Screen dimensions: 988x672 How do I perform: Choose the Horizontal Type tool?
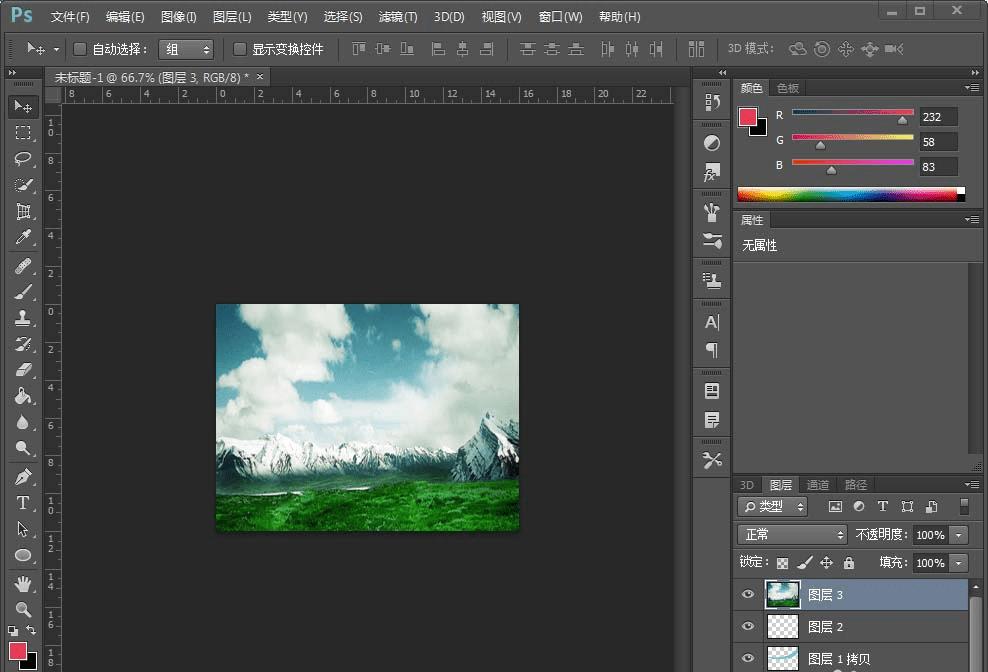23,502
